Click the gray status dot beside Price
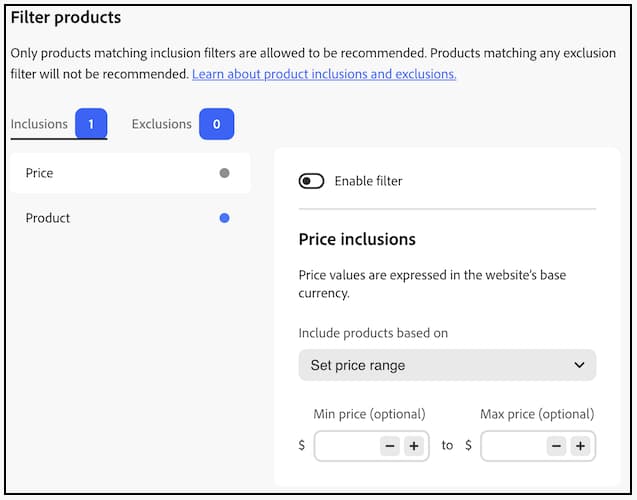Image resolution: width=637 pixels, height=500 pixels. 224,173
